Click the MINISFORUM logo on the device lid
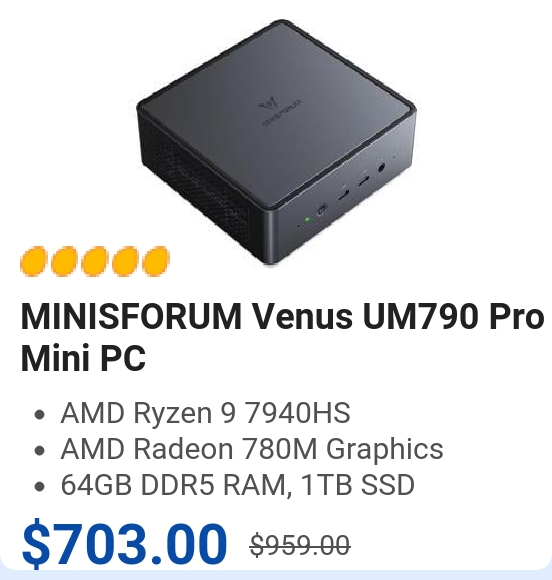552x580 pixels. click(x=280, y=108)
